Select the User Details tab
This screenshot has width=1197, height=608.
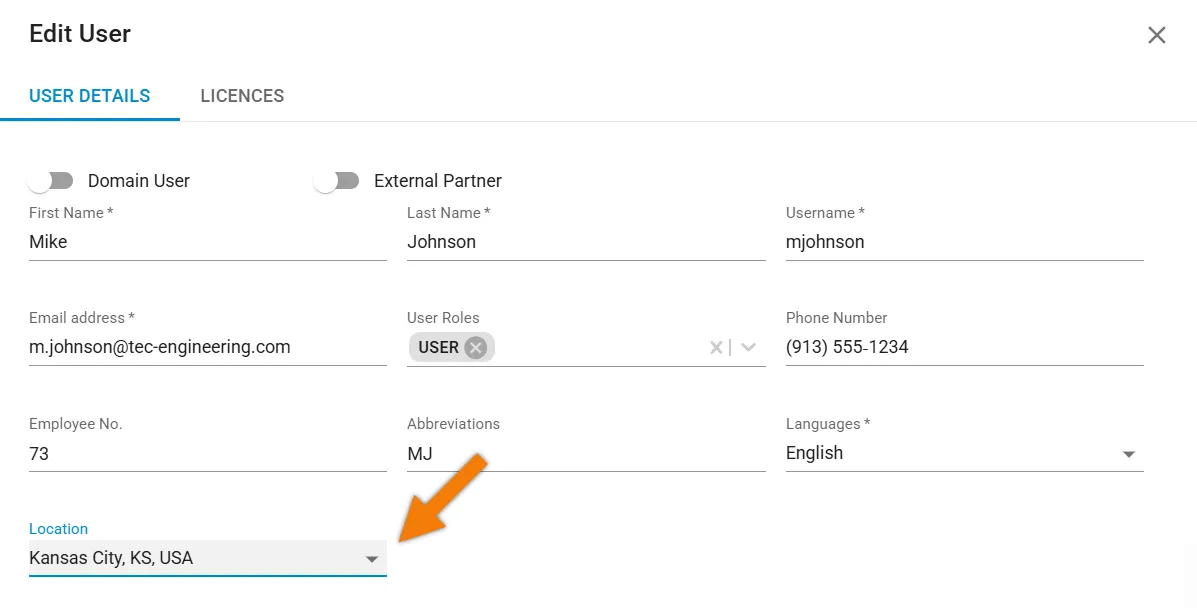(89, 96)
